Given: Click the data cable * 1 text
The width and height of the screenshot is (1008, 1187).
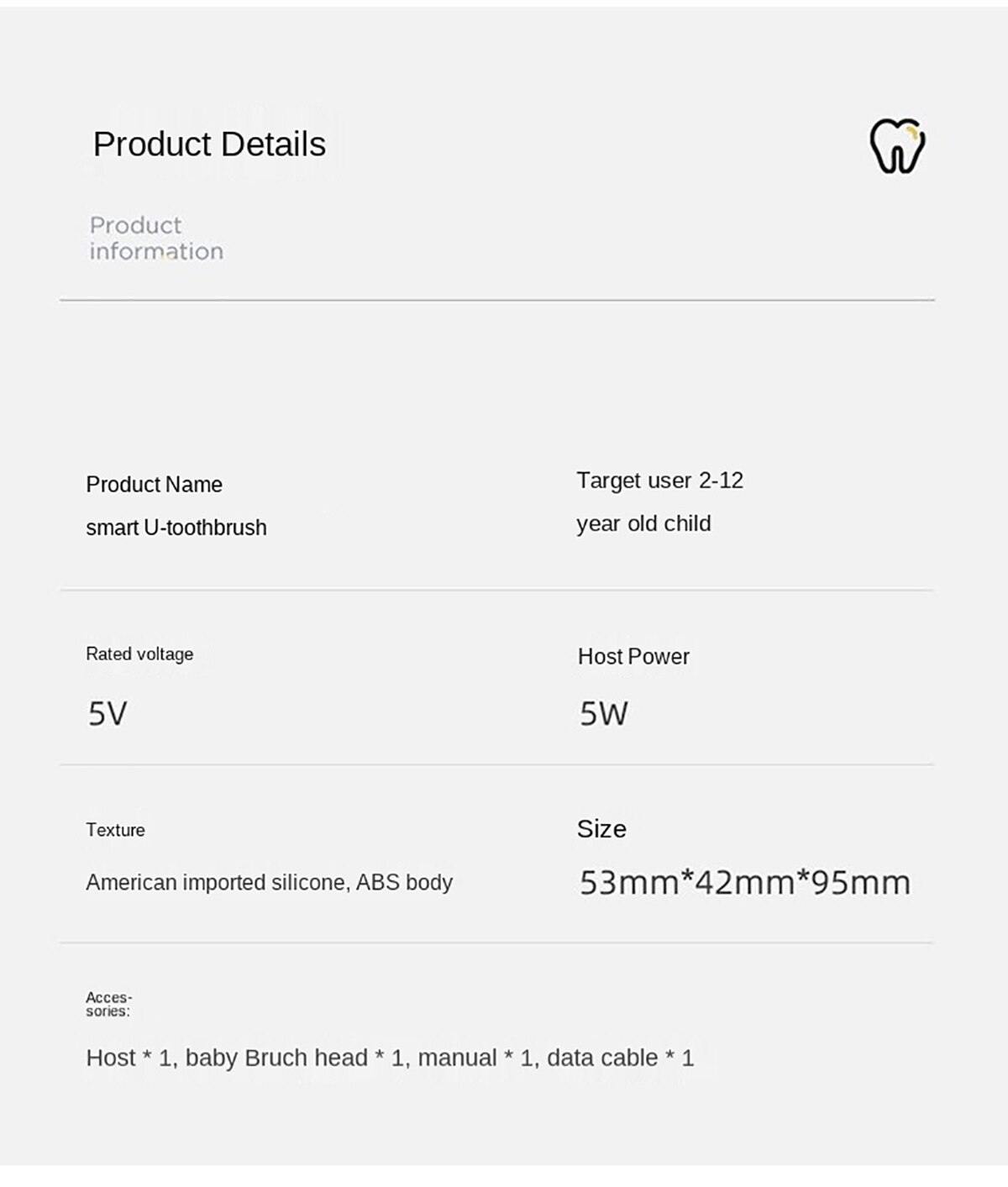Looking at the screenshot, I should click(620, 1057).
